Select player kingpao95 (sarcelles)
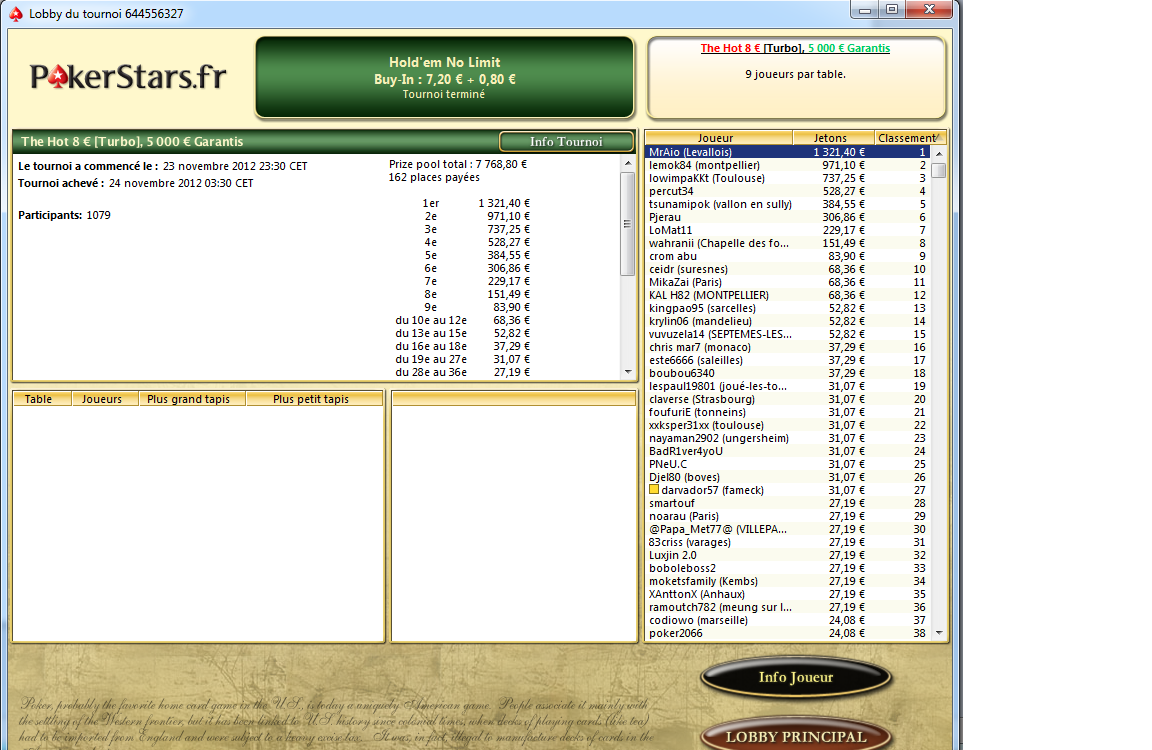1152x750 pixels. click(x=787, y=308)
